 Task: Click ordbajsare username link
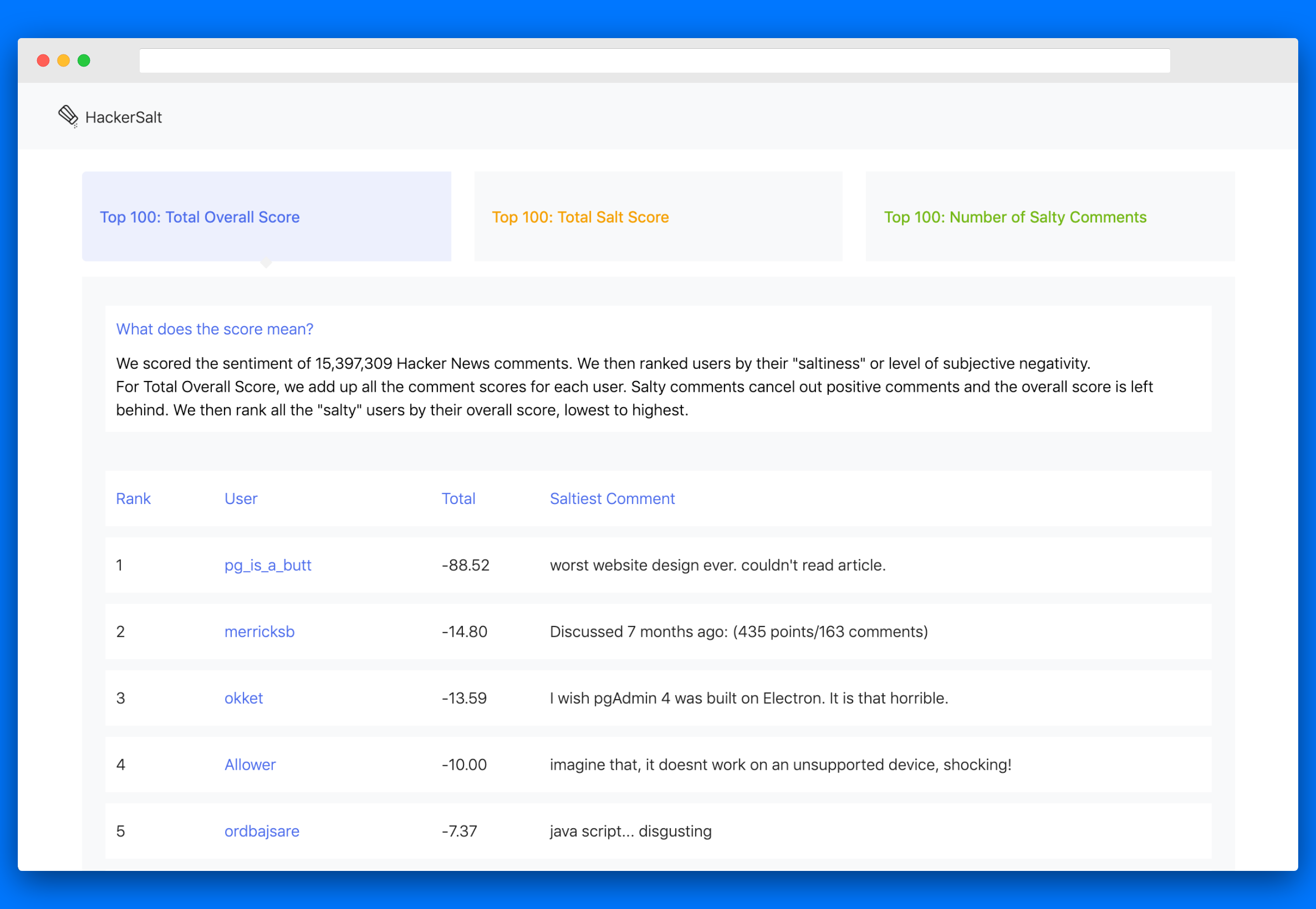[x=262, y=831]
